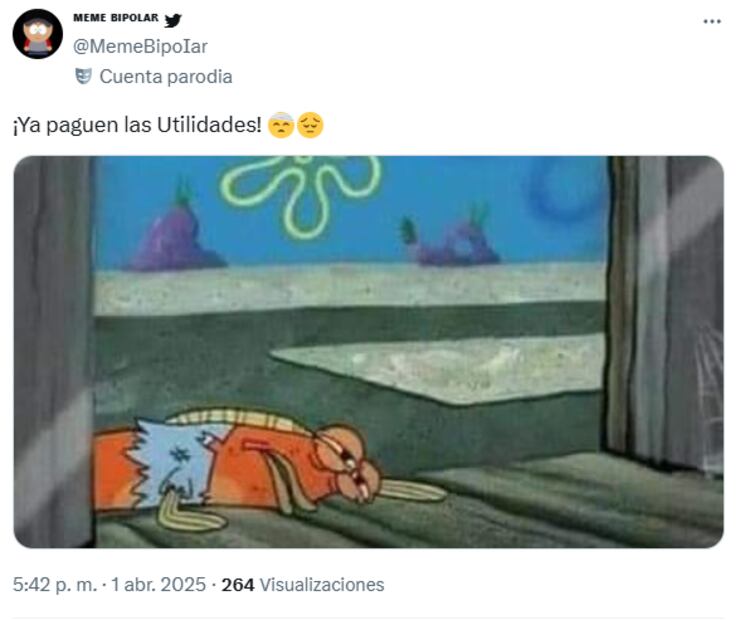
Task: Click the pensive face emoji in the tweet
Action: pos(310,125)
